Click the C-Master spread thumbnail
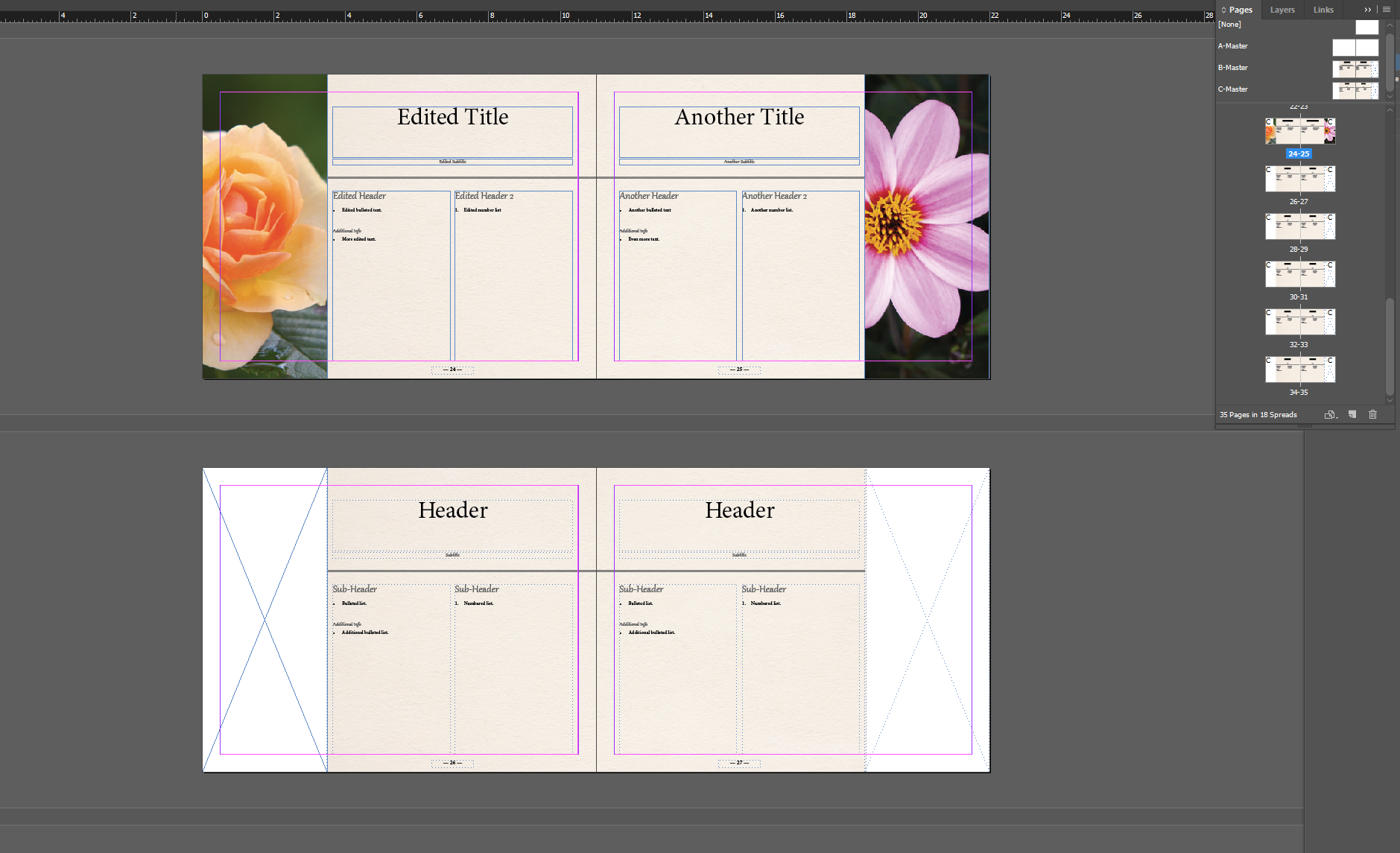This screenshot has width=1400, height=853. pos(1355,91)
